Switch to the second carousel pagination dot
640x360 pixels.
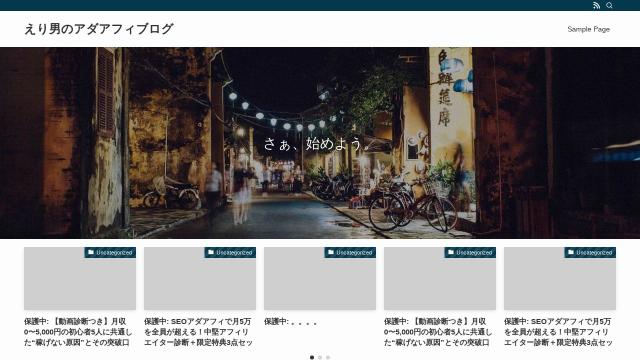[x=320, y=358]
